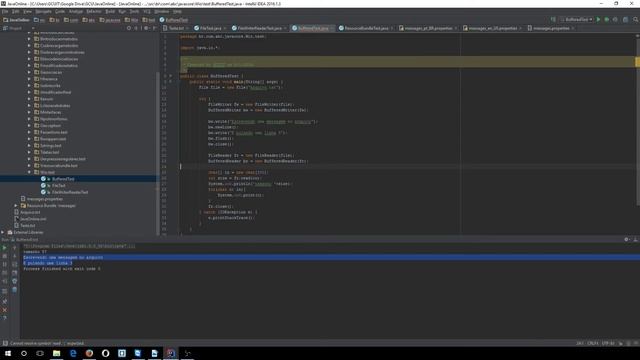Expand the resourcebundle.test package arrow

tap(29, 166)
